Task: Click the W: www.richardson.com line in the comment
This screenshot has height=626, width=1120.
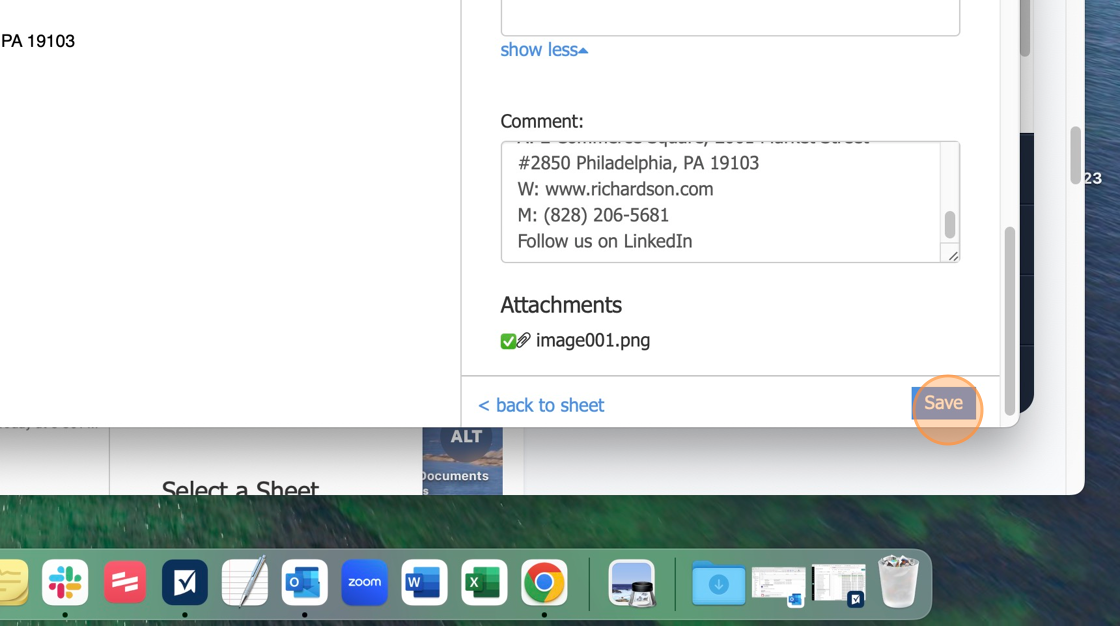Action: pyautogui.click(x=615, y=189)
